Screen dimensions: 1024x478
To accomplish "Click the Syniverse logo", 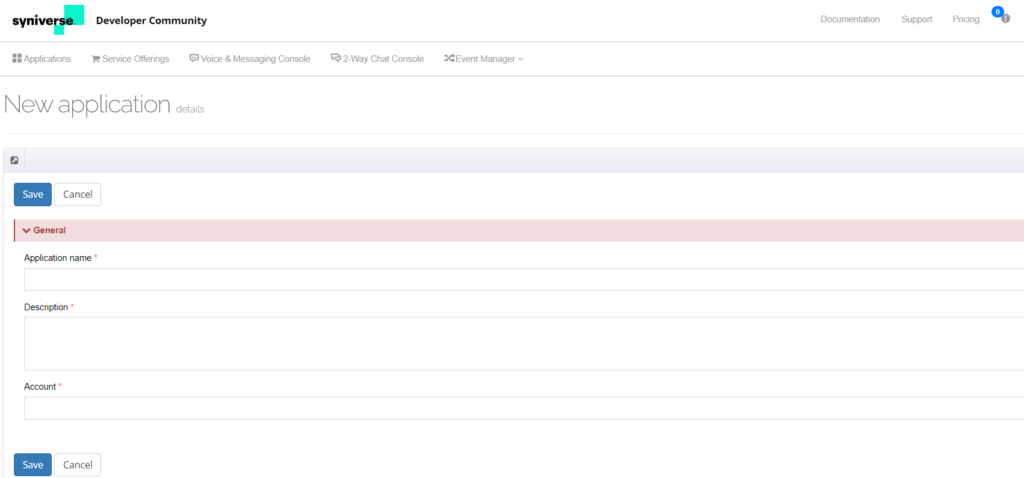I will click(x=48, y=20).
